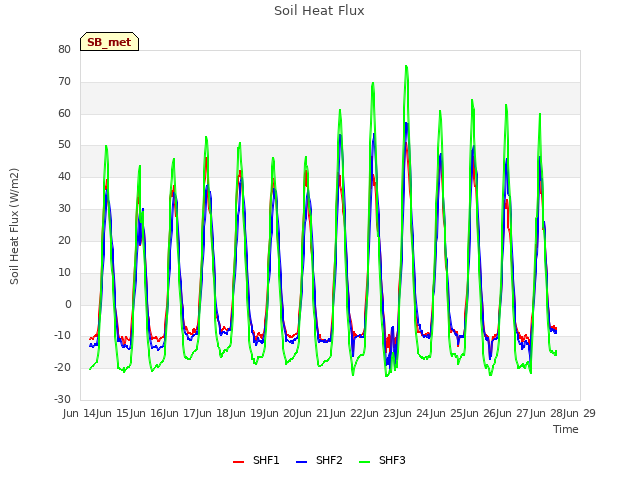
Task: Click the Jun 21 x-axis tick label
Action: click(314, 413)
